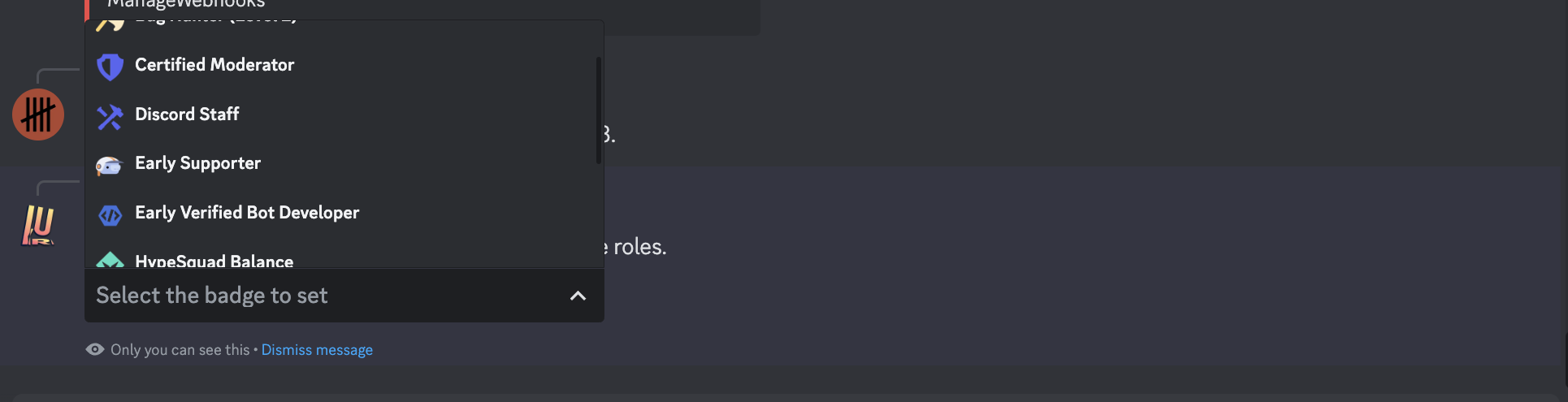Collapse the badge list with the chevron
The image size is (1568, 402).
578,296
